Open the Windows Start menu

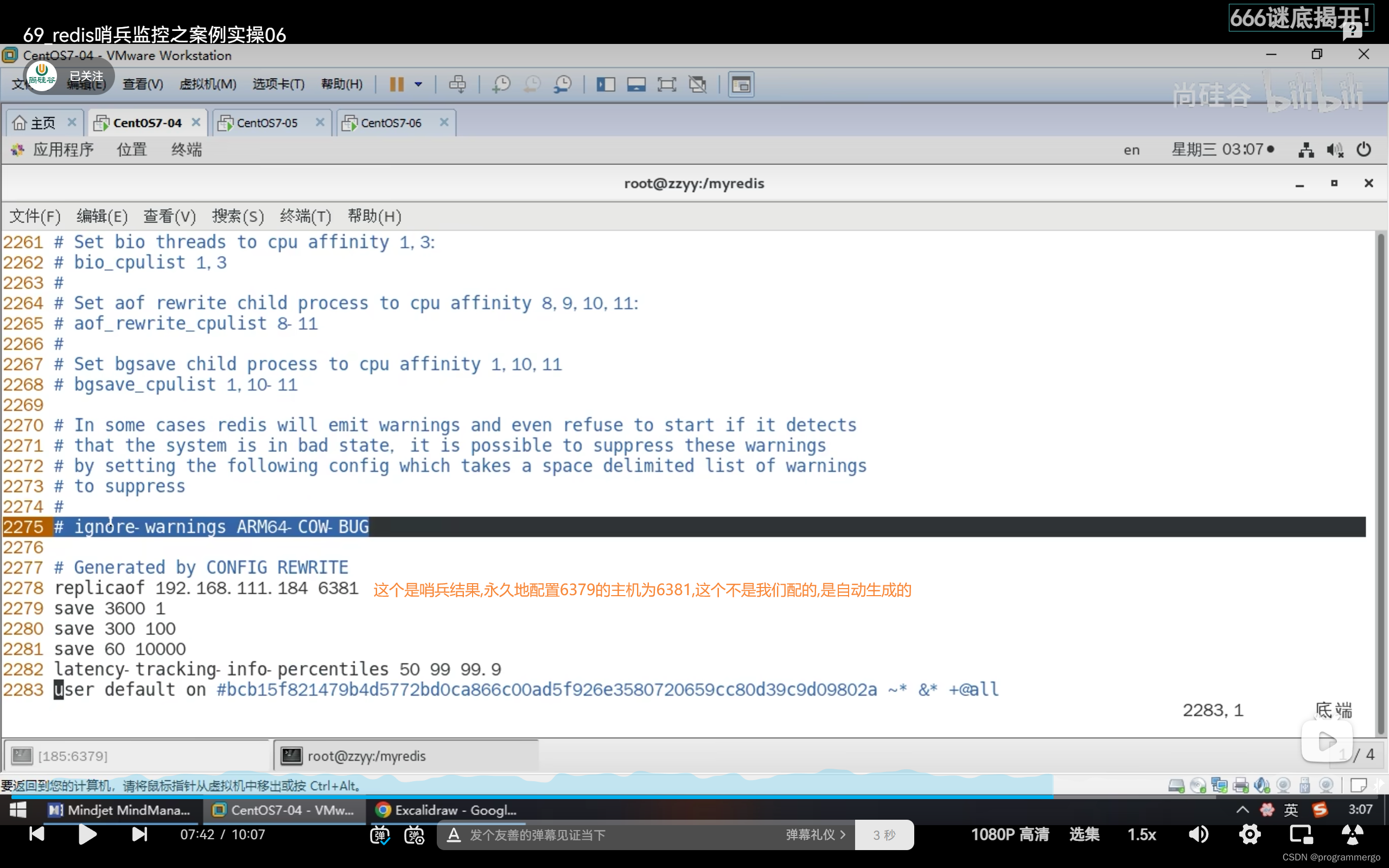pyautogui.click(x=18, y=810)
